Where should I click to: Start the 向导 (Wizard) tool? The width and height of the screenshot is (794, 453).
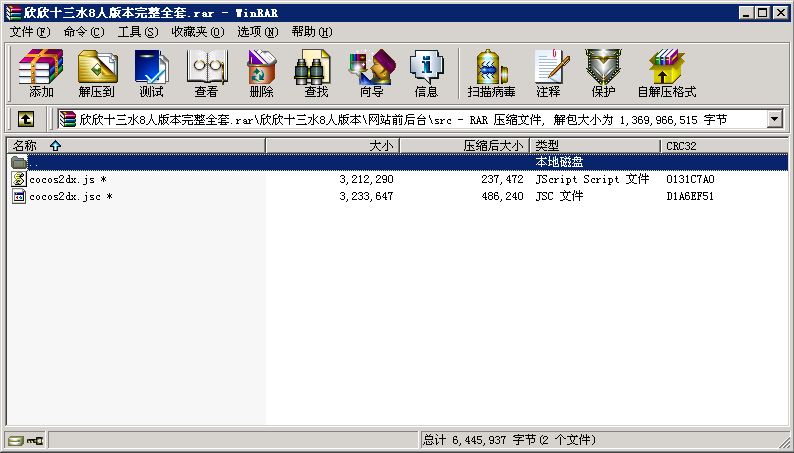click(371, 73)
